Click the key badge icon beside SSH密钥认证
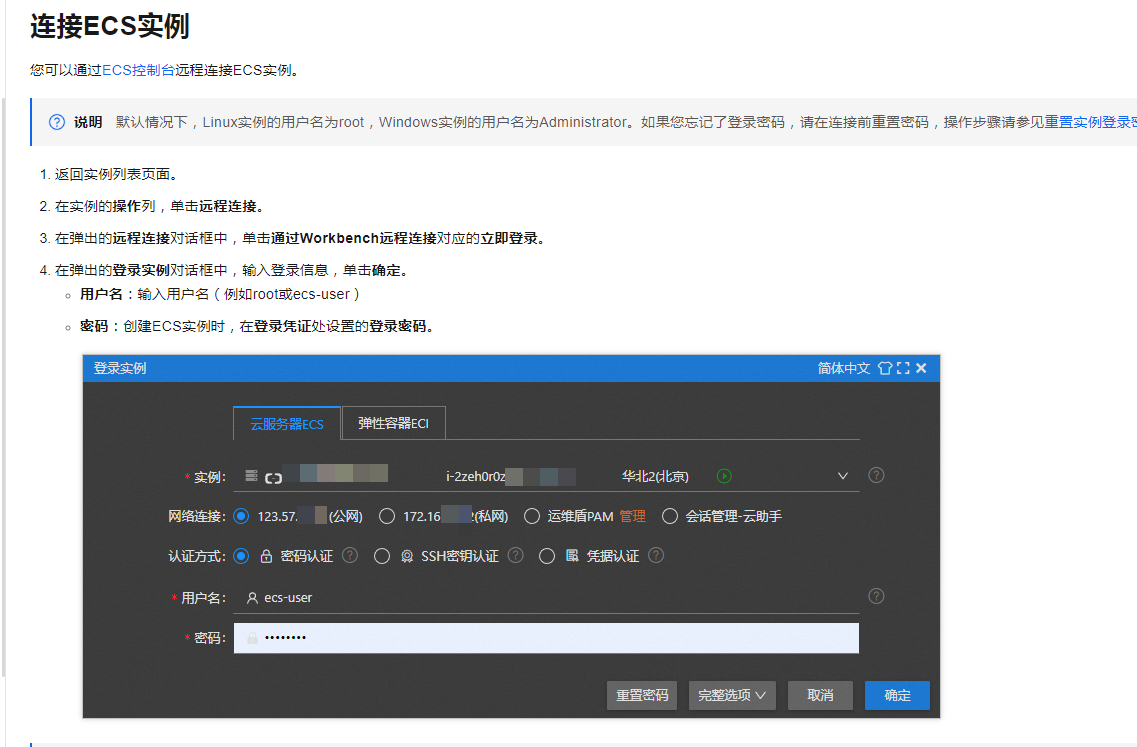Image resolution: width=1137 pixels, height=747 pixels. tap(407, 556)
